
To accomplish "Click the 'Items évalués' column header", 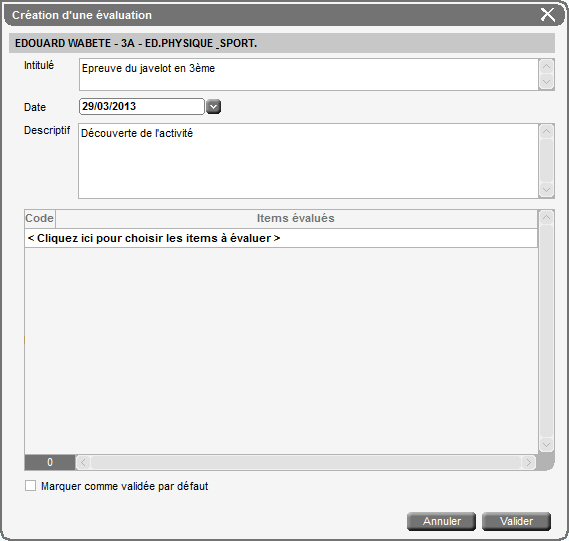I will coord(296,218).
